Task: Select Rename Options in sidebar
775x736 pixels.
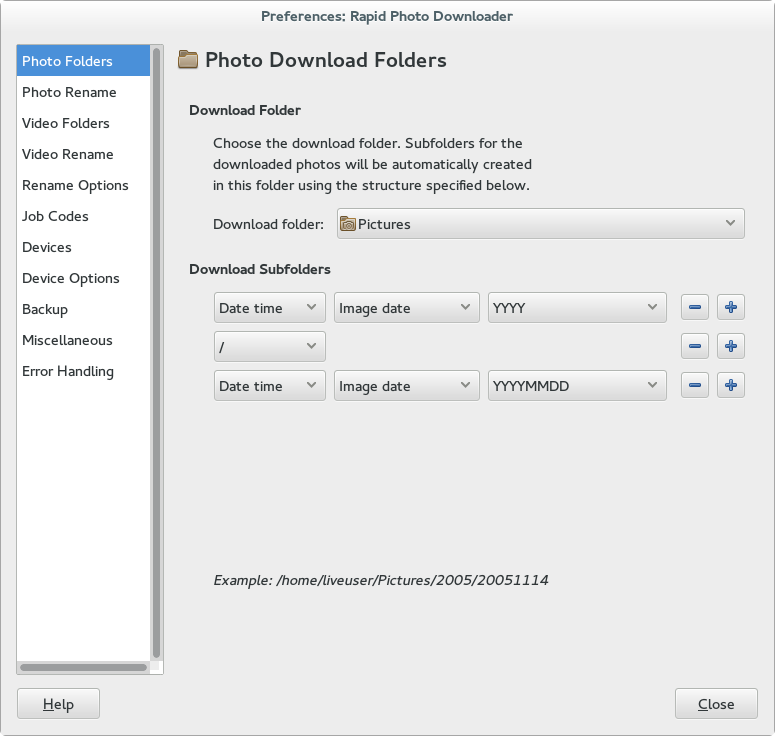Action: pos(83,185)
